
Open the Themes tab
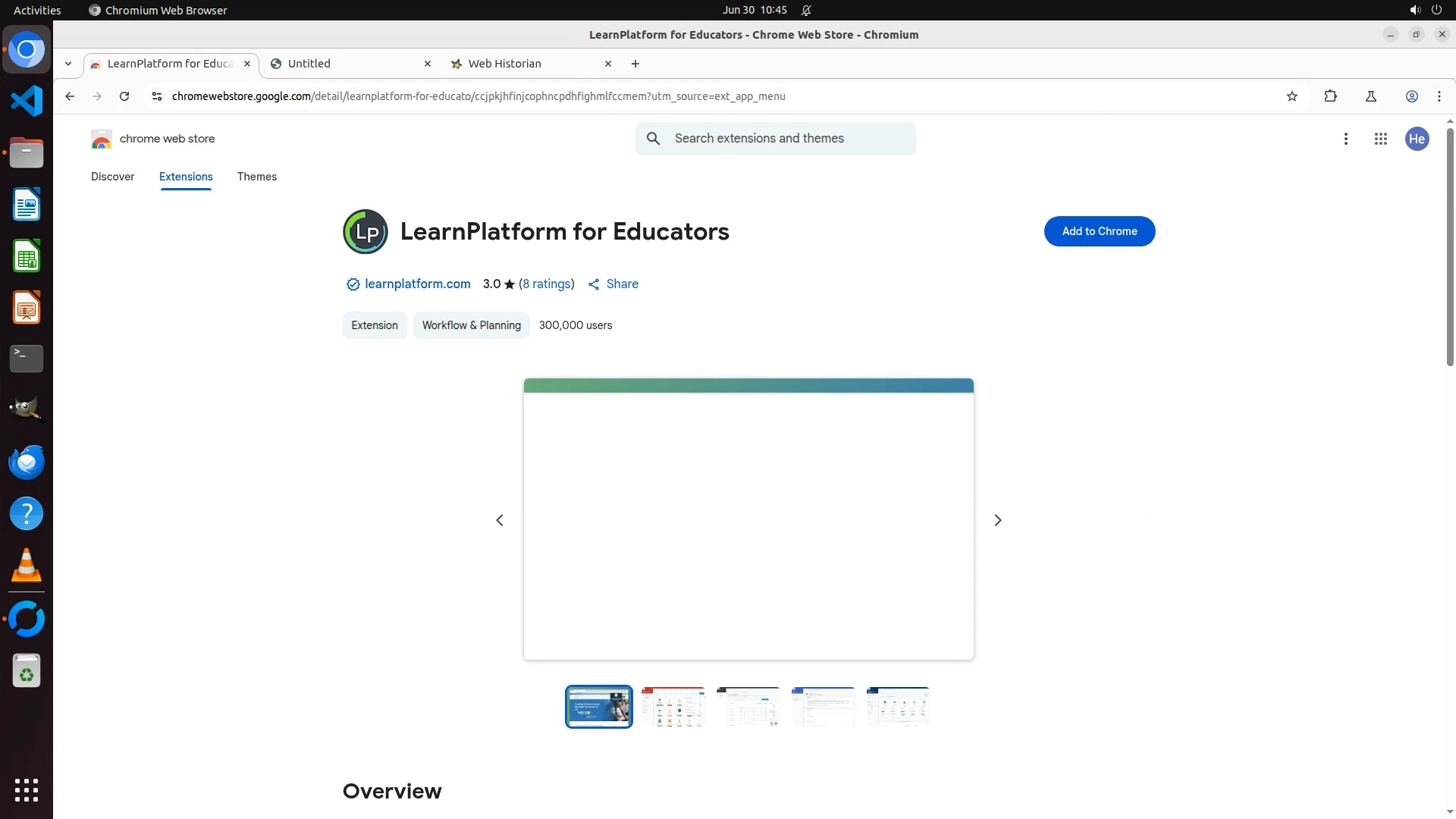256,177
